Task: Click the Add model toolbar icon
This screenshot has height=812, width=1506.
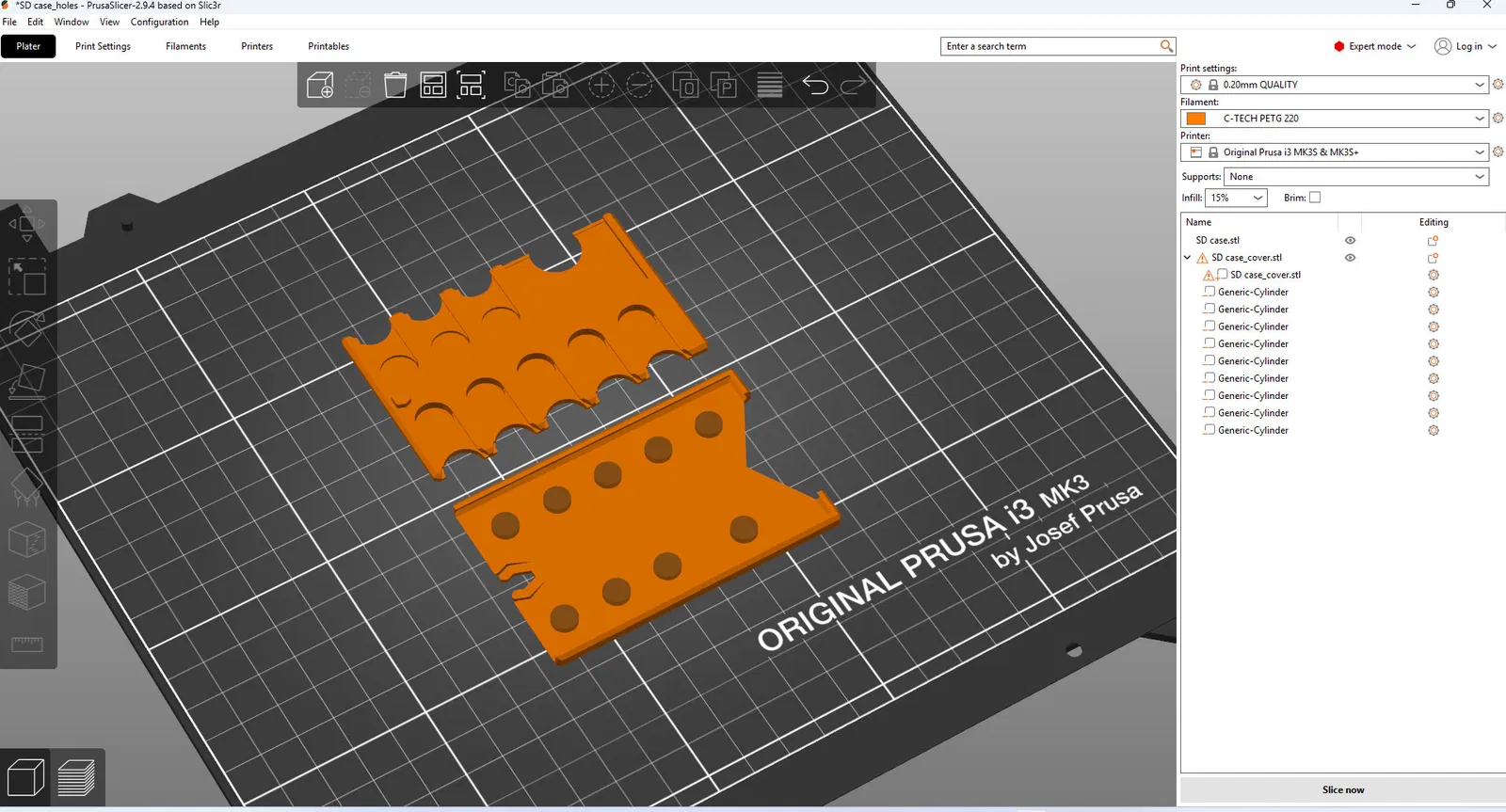Action: point(320,86)
